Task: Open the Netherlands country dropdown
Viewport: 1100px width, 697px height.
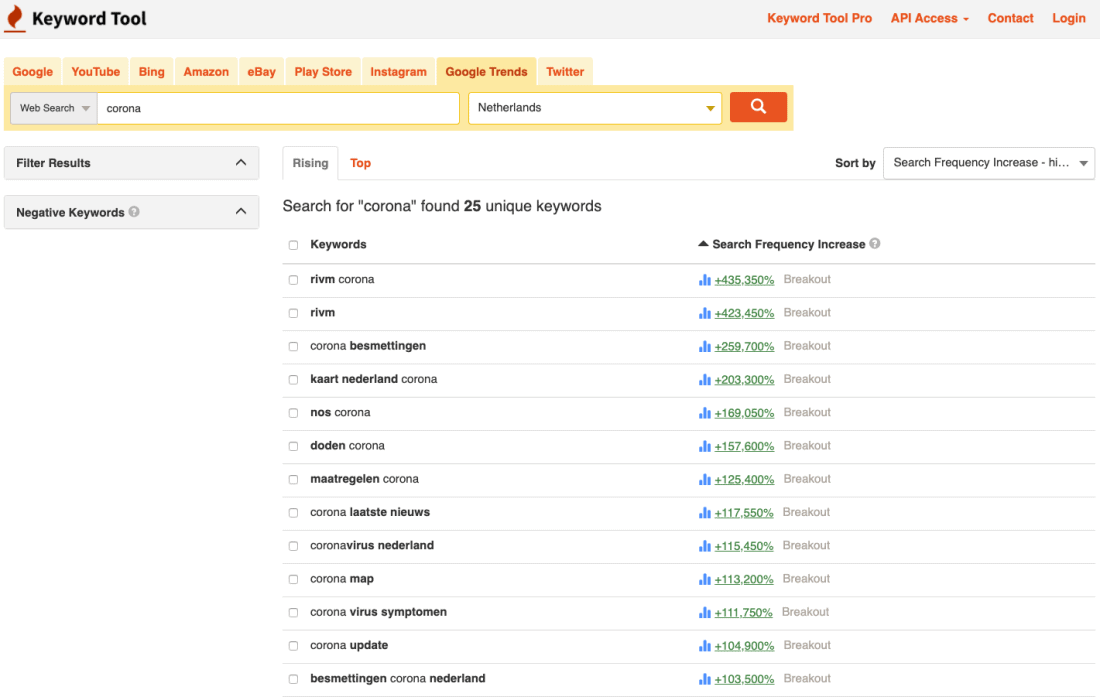Action: point(595,108)
